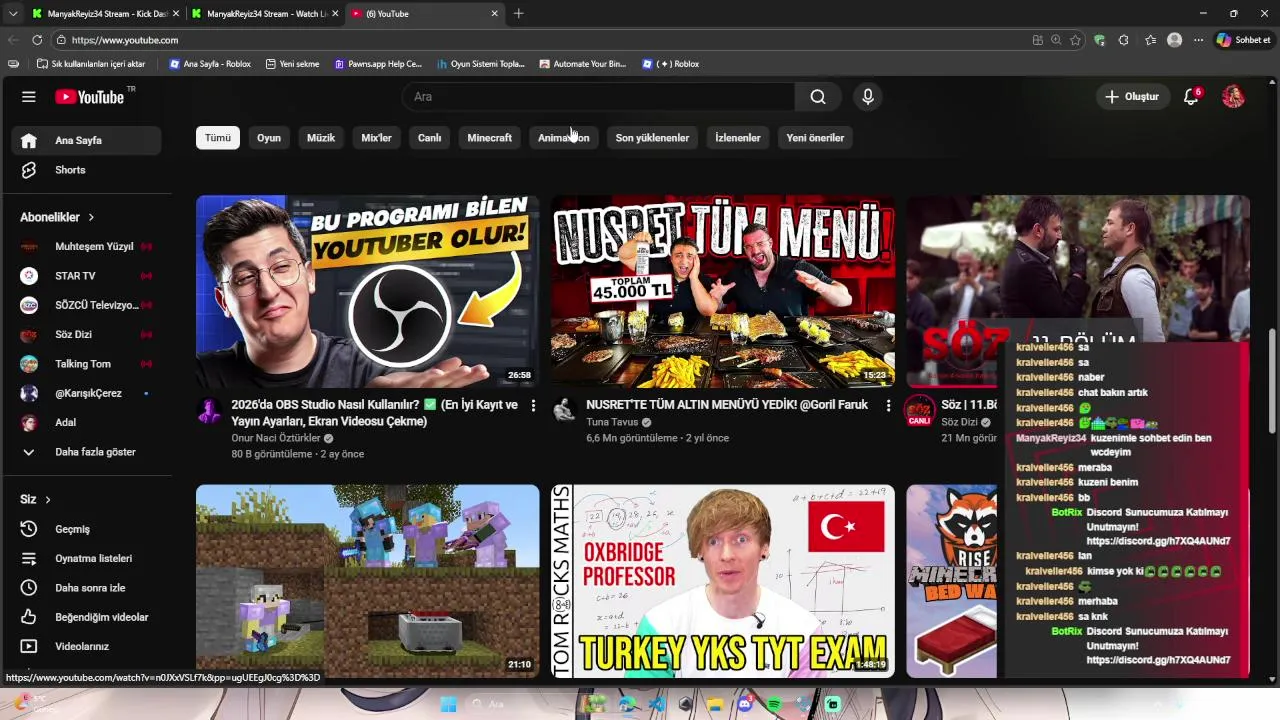Open the new tab plus button
Screen dimensions: 1280x720
[518, 14]
